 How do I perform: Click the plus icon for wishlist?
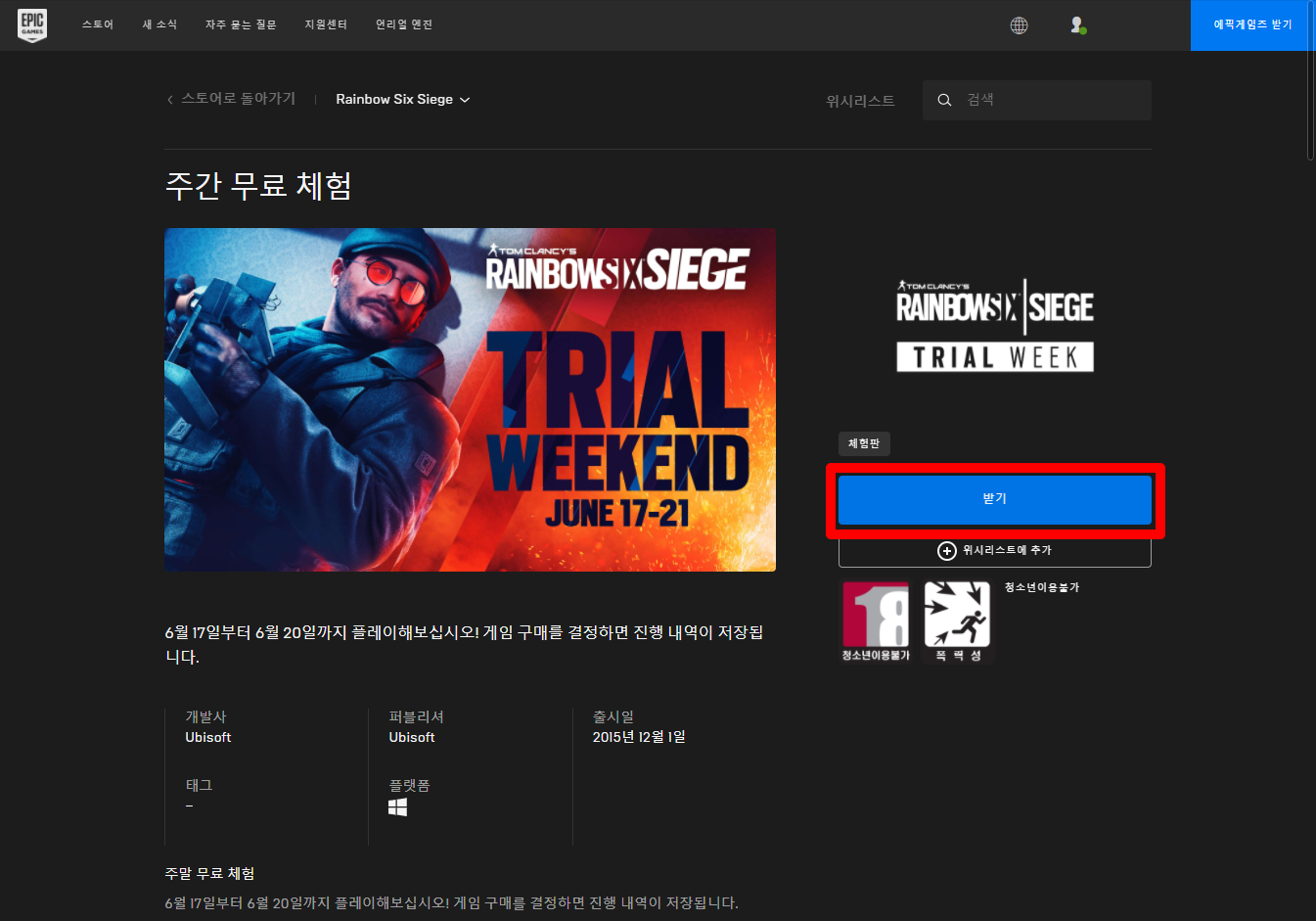click(x=946, y=551)
